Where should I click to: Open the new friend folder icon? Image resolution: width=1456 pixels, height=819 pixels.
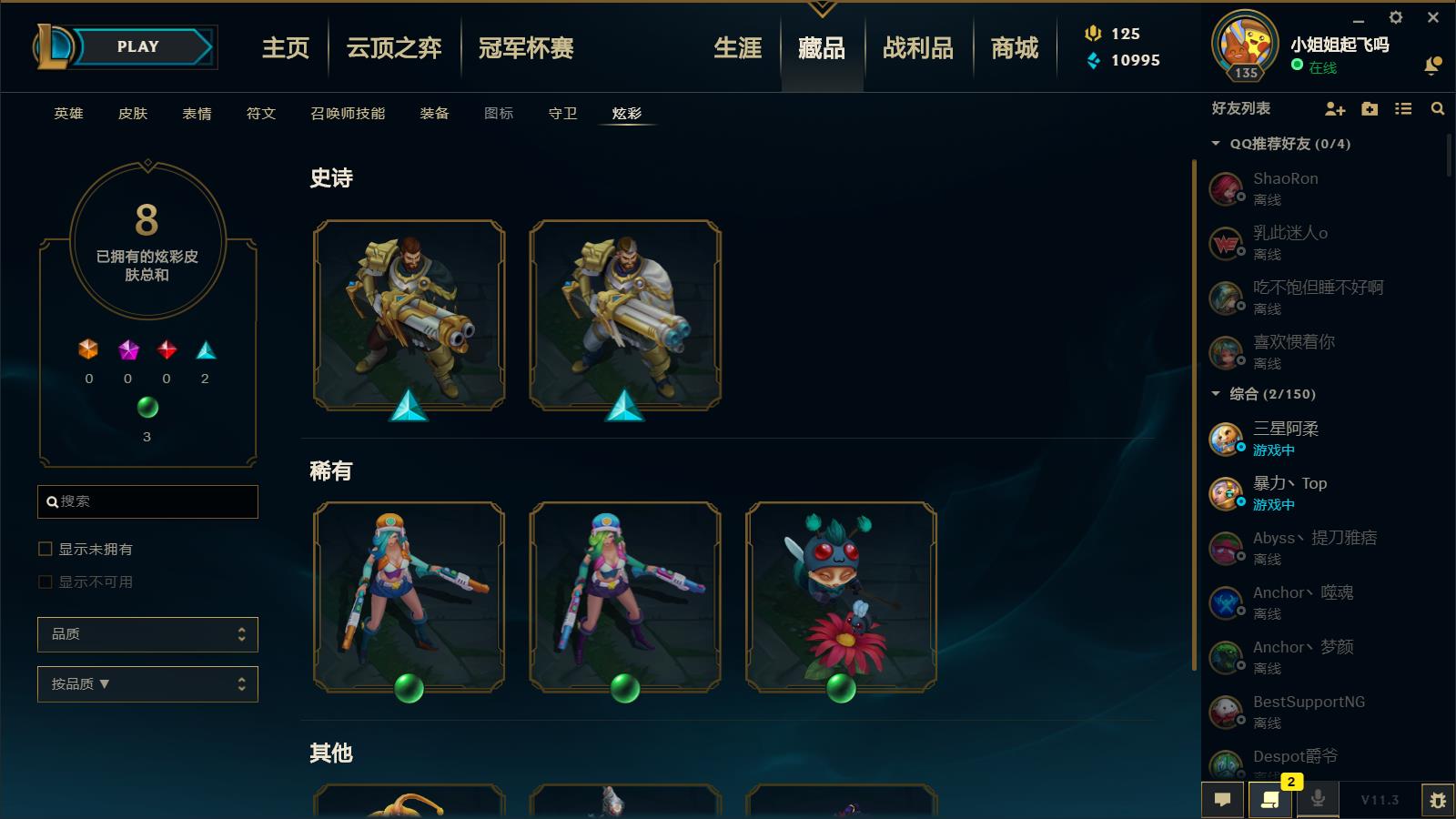(1370, 109)
